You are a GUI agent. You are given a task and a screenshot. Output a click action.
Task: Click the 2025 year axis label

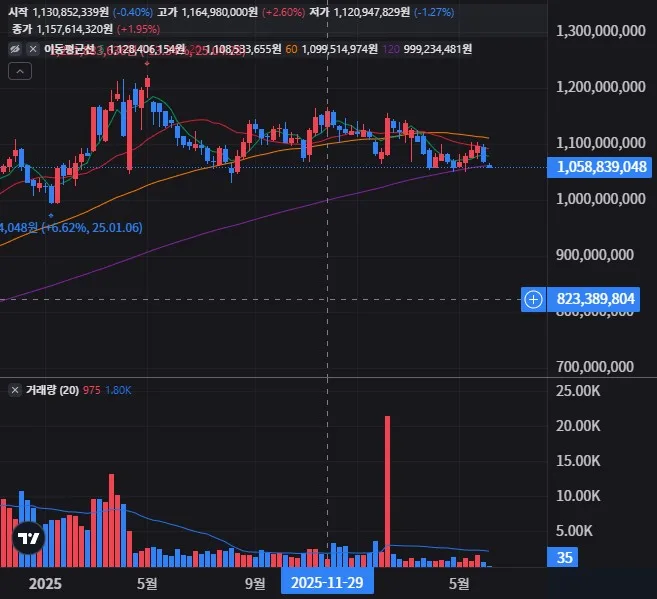(x=45, y=584)
